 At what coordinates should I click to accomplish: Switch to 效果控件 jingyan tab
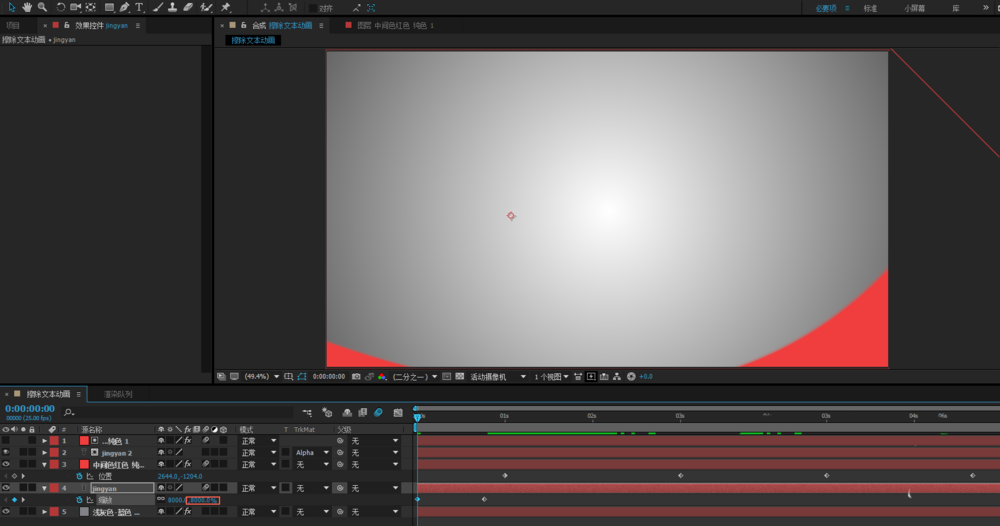coord(101,26)
